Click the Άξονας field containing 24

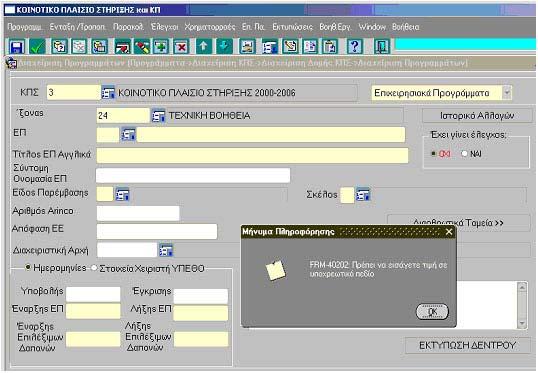pos(123,116)
